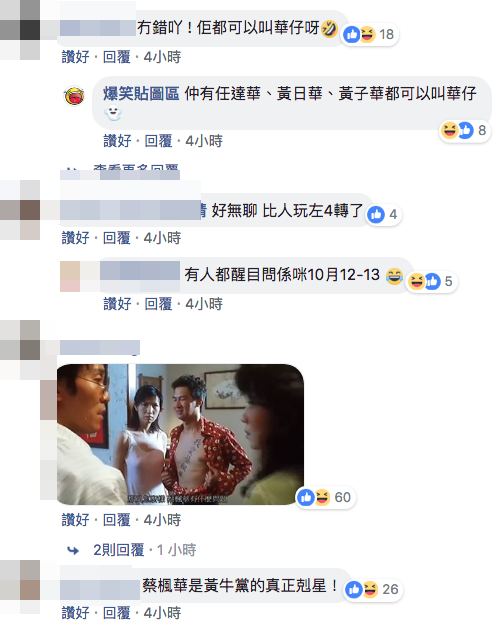This screenshot has height=627, width=498.
Task: Click the 爆笑貼圖區 page name link
Action: click(x=141, y=94)
